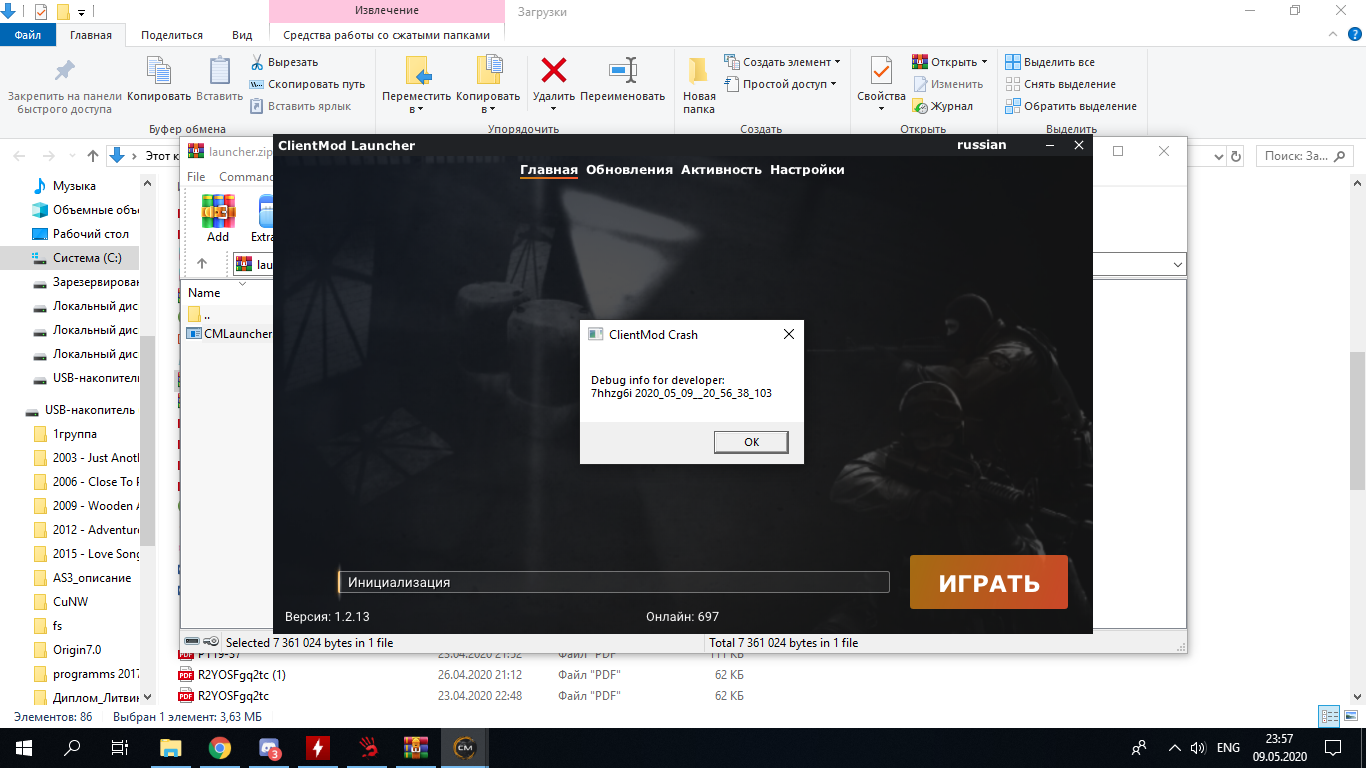
Task: Open the Настройки launcher tab
Action: coord(806,170)
